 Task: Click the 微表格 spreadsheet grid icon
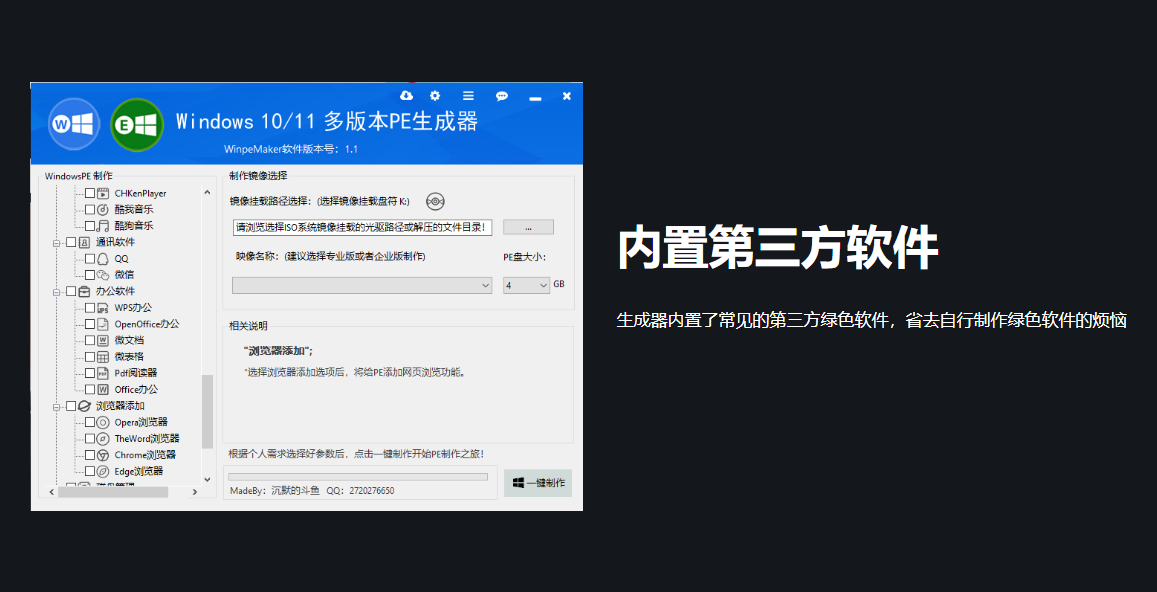103,357
